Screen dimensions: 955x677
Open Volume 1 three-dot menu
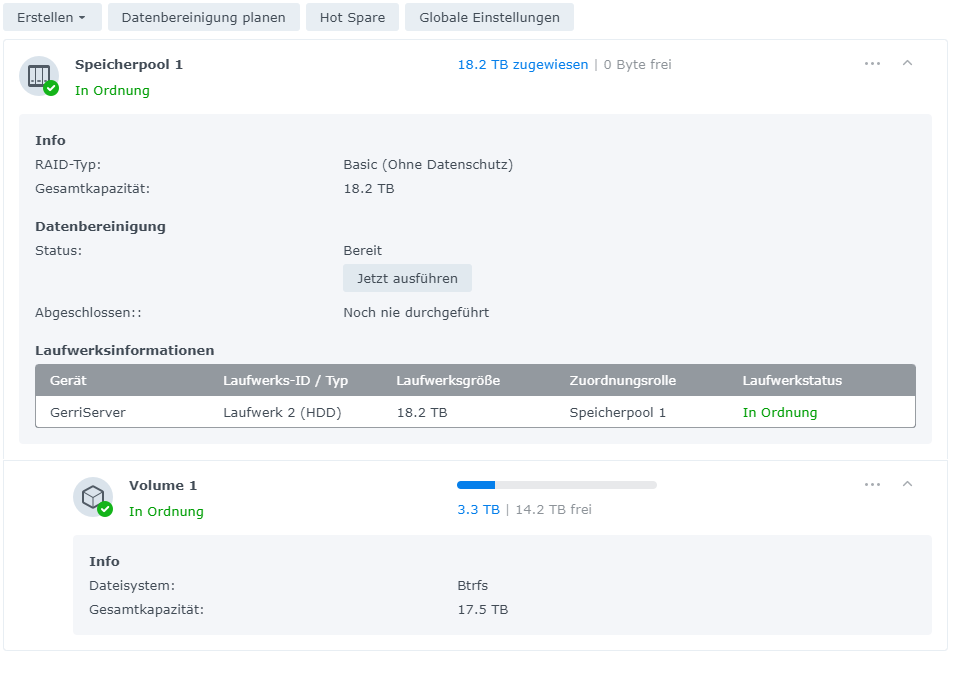[x=872, y=485]
